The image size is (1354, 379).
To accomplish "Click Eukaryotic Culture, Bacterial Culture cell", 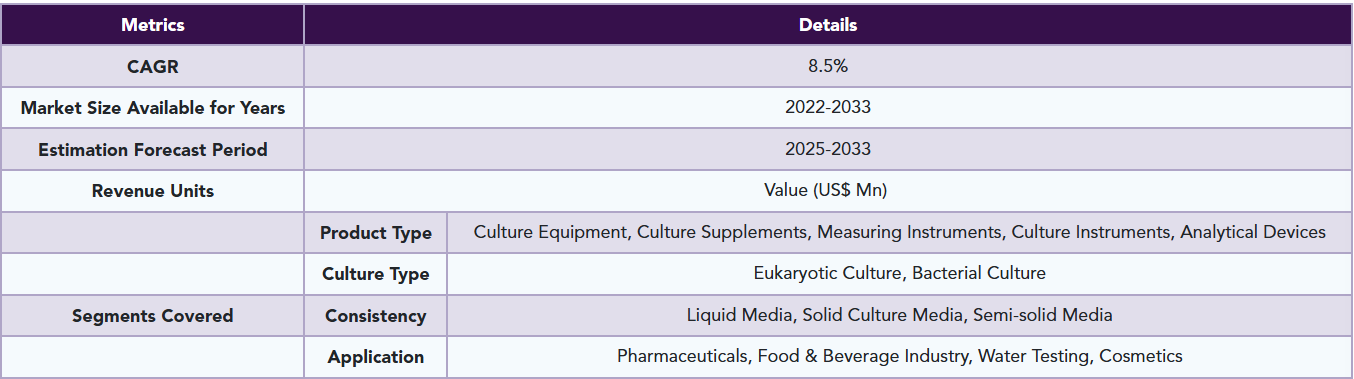I will pyautogui.click(x=900, y=274).
